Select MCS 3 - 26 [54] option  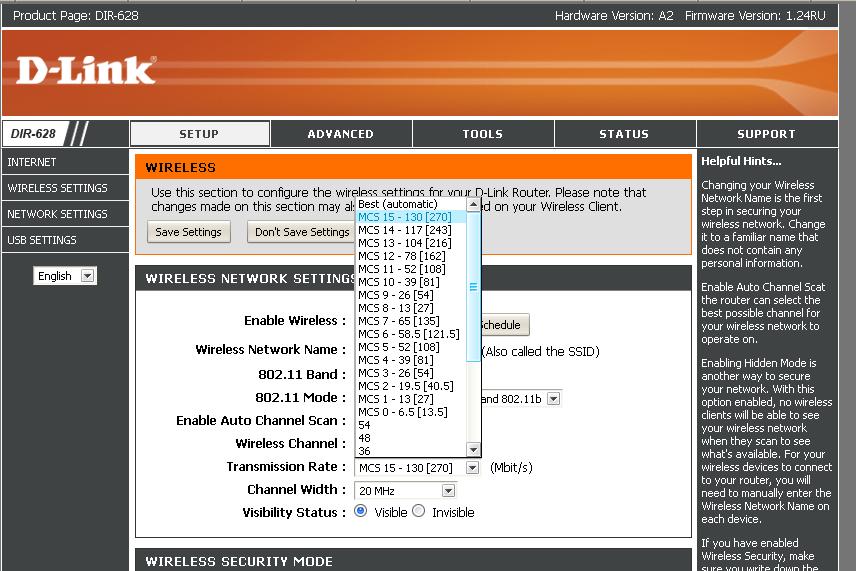(411, 373)
